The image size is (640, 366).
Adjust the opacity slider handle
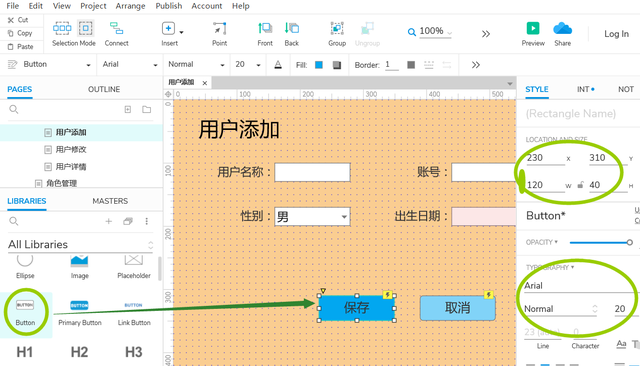(629, 242)
